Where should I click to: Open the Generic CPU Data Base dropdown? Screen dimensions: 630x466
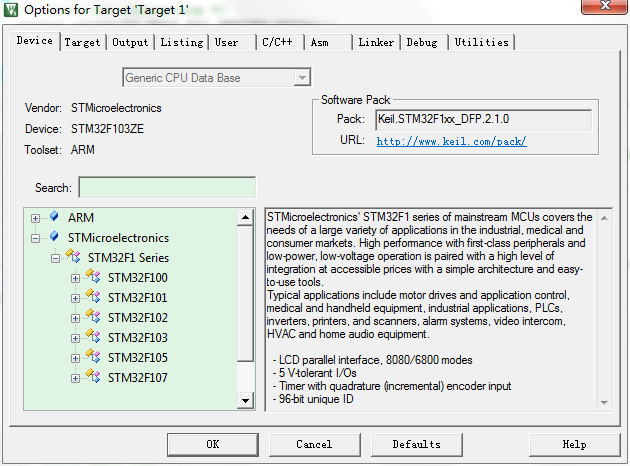point(302,78)
